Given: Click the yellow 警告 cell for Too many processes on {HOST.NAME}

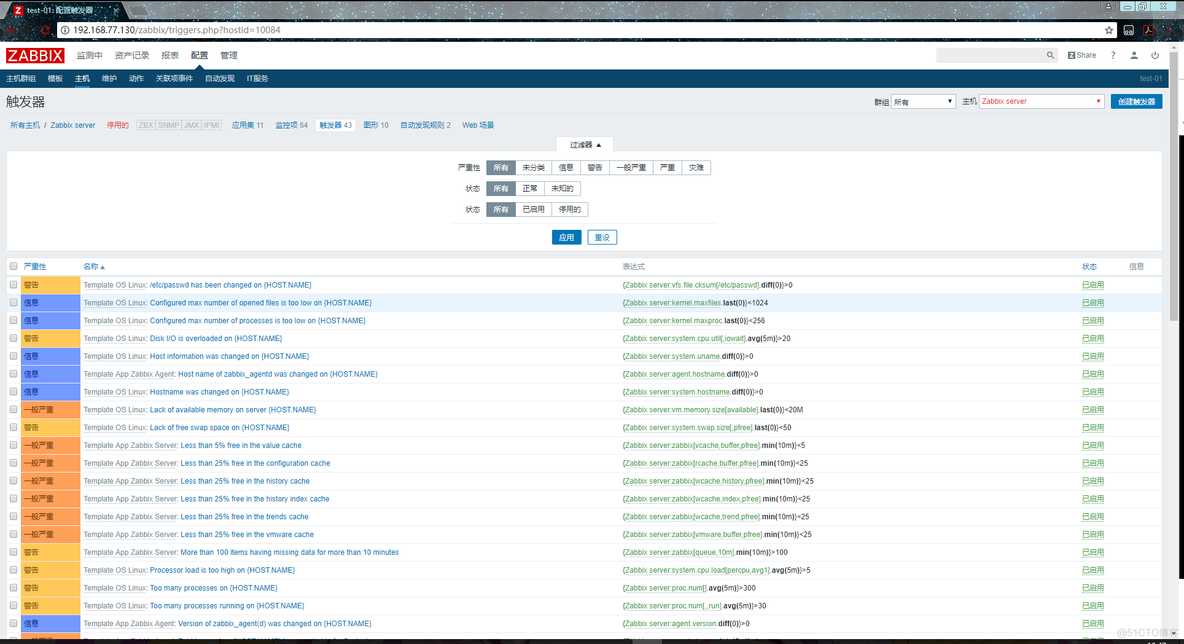Looking at the screenshot, I should click(x=51, y=588).
